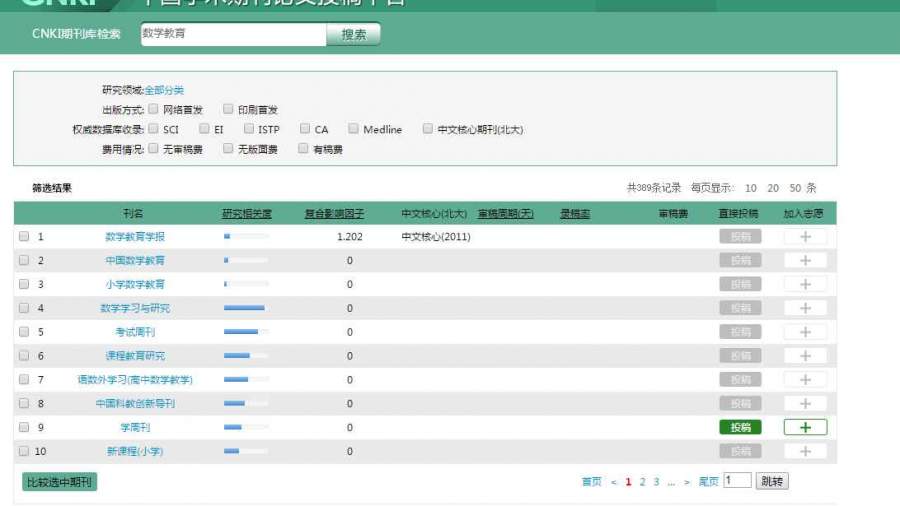The height and width of the screenshot is (506, 900).
Task: Sort by 复合影响因子 column header
Action: [334, 214]
